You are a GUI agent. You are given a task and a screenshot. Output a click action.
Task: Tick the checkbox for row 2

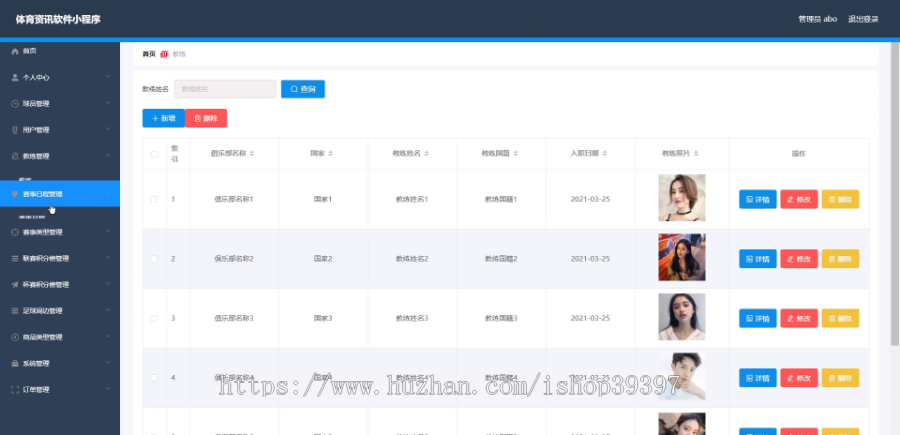click(154, 259)
